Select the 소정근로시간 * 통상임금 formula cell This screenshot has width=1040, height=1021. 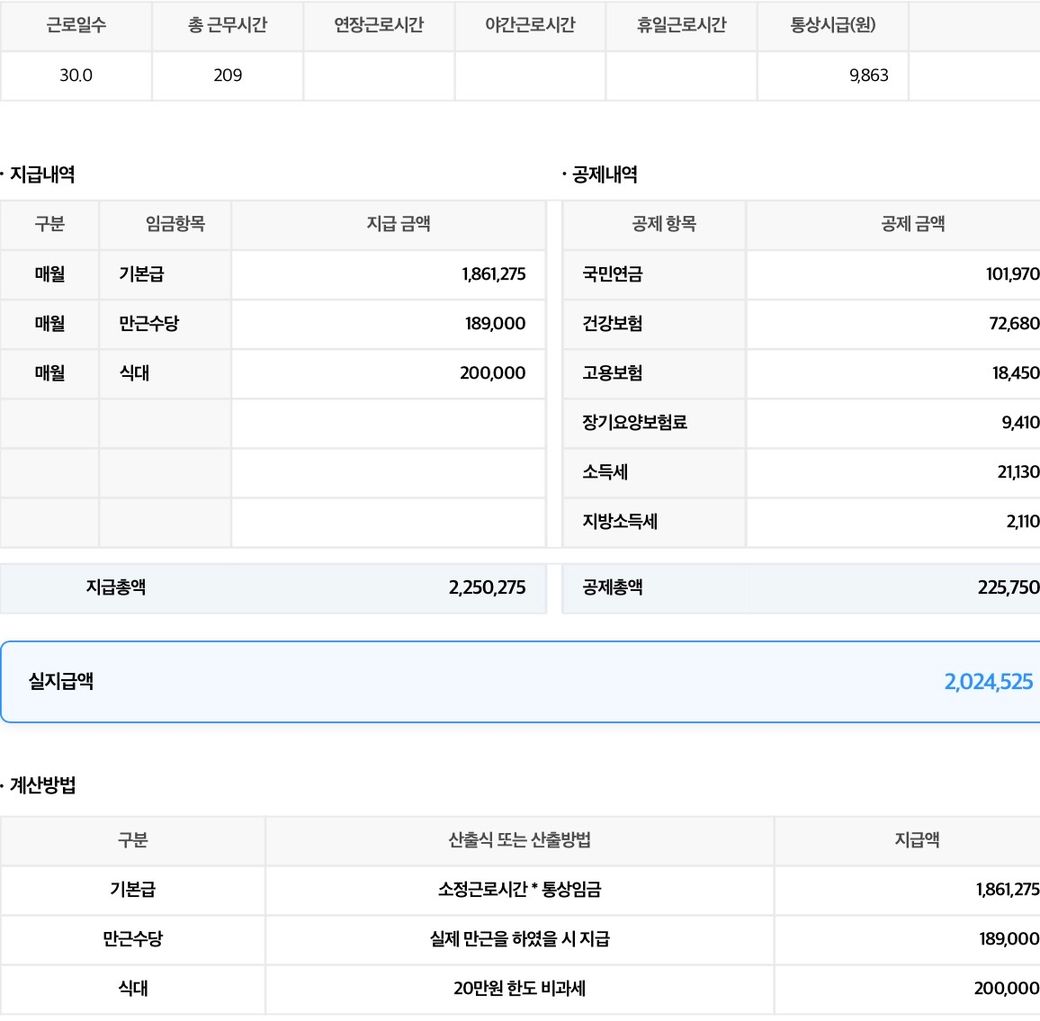pyautogui.click(x=519, y=890)
